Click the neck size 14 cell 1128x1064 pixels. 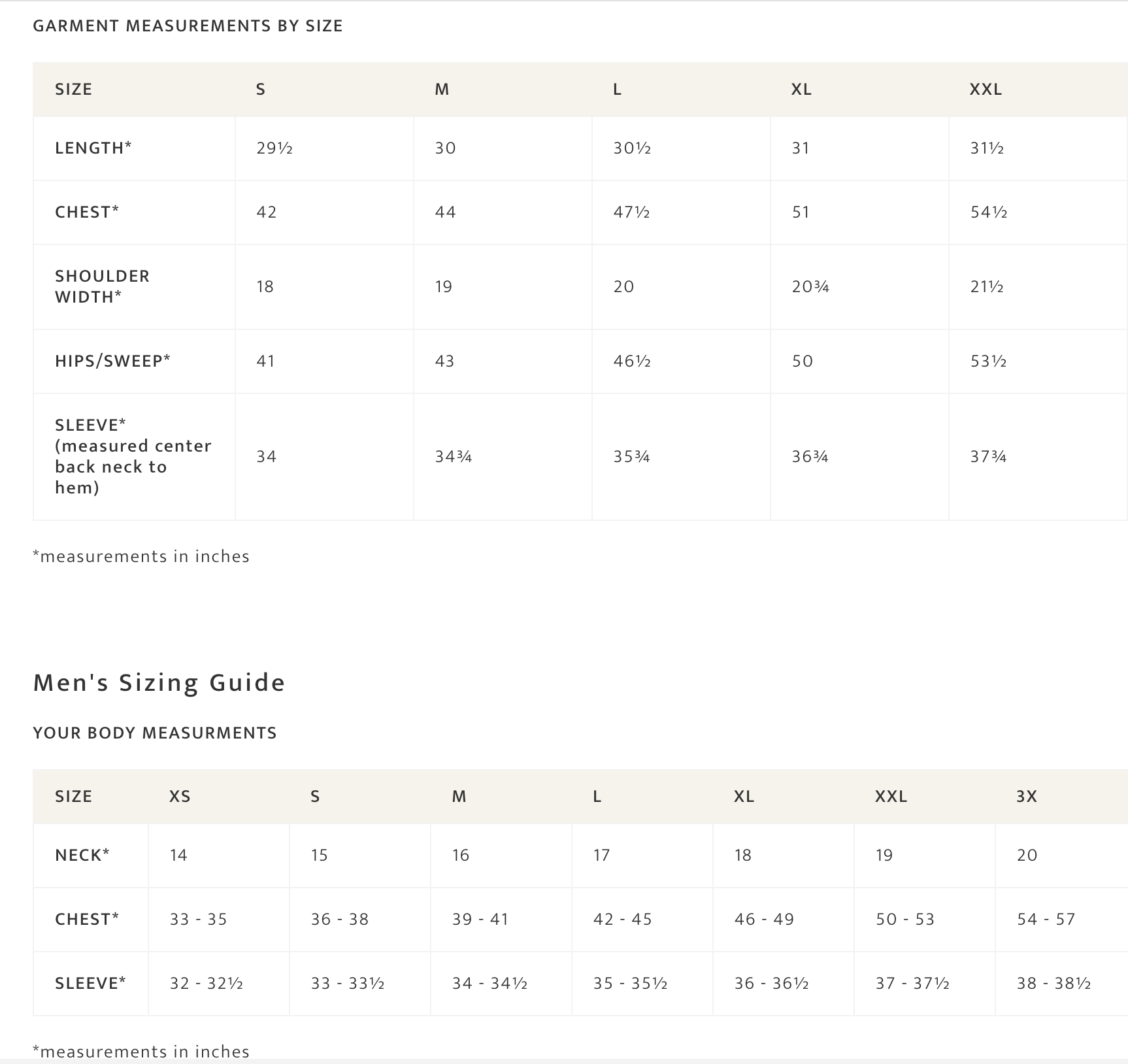coord(178,855)
